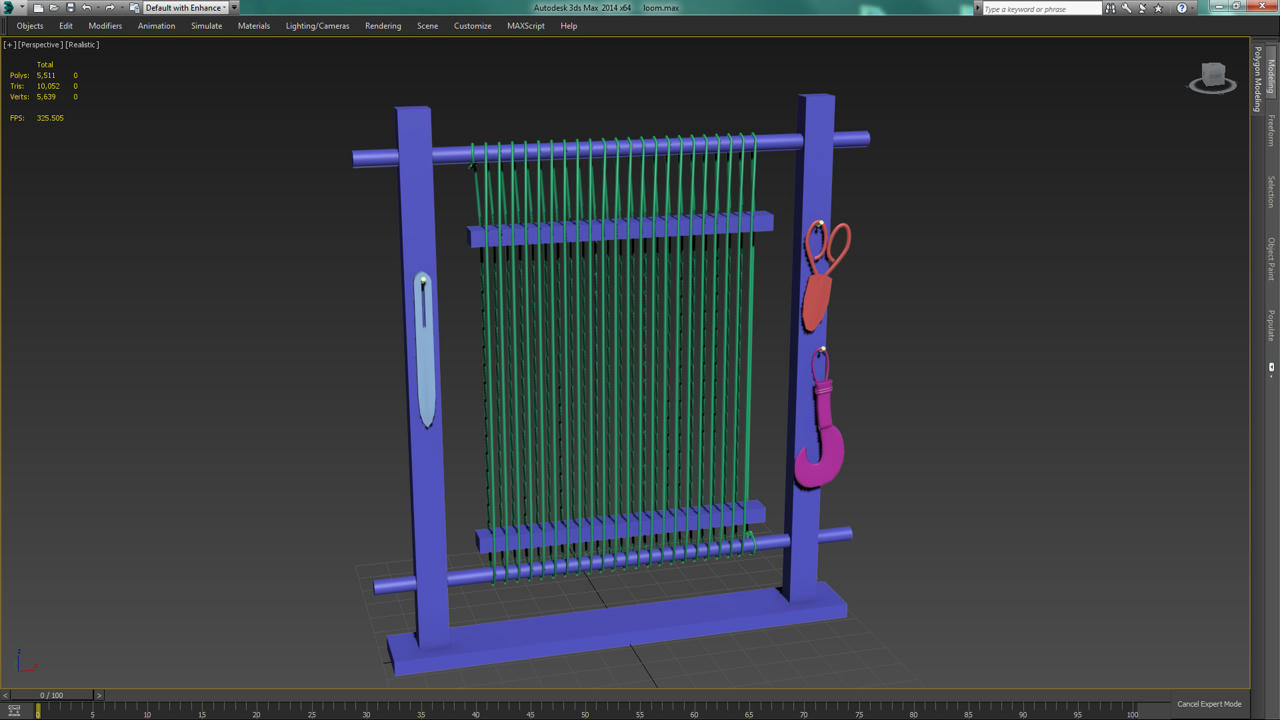1280x720 pixels.
Task: Click the wrench Subscription Center icon
Action: point(1126,8)
